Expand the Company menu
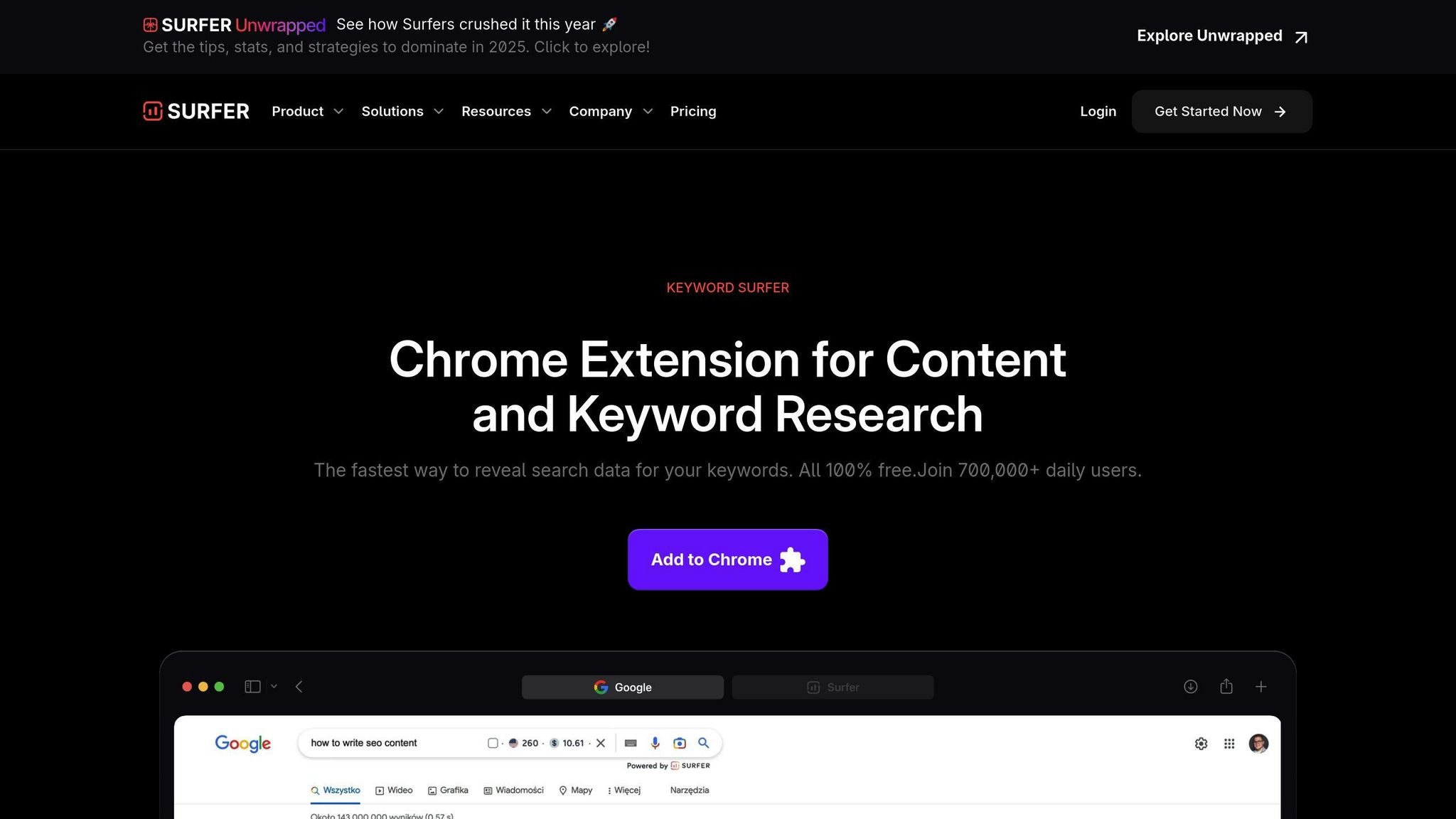This screenshot has height=819, width=1456. 611,112
